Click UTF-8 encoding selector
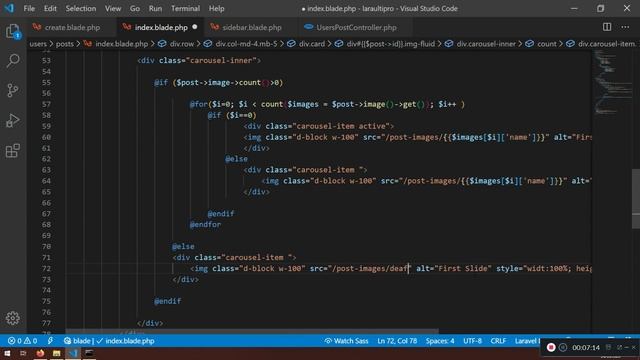The width and height of the screenshot is (640, 360). click(472, 341)
